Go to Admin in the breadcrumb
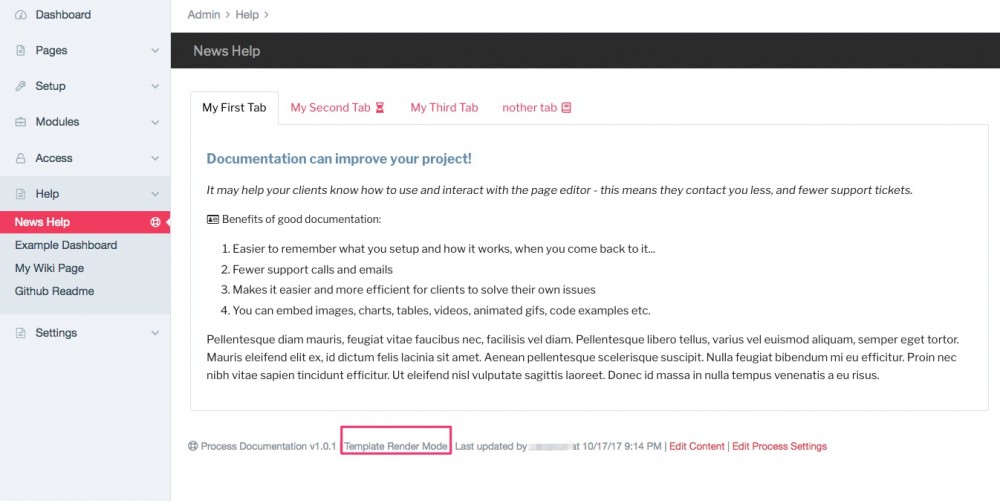The image size is (1000, 501). point(204,15)
